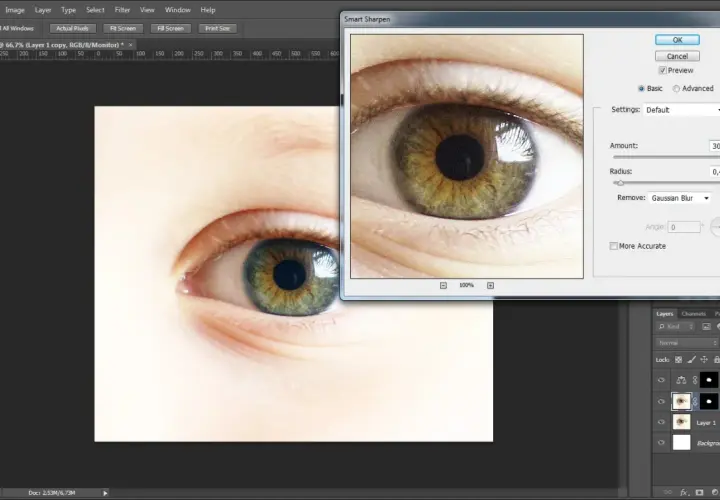Image resolution: width=720 pixels, height=500 pixels.
Task: Open status bar info arrow menu
Action: coord(105,493)
